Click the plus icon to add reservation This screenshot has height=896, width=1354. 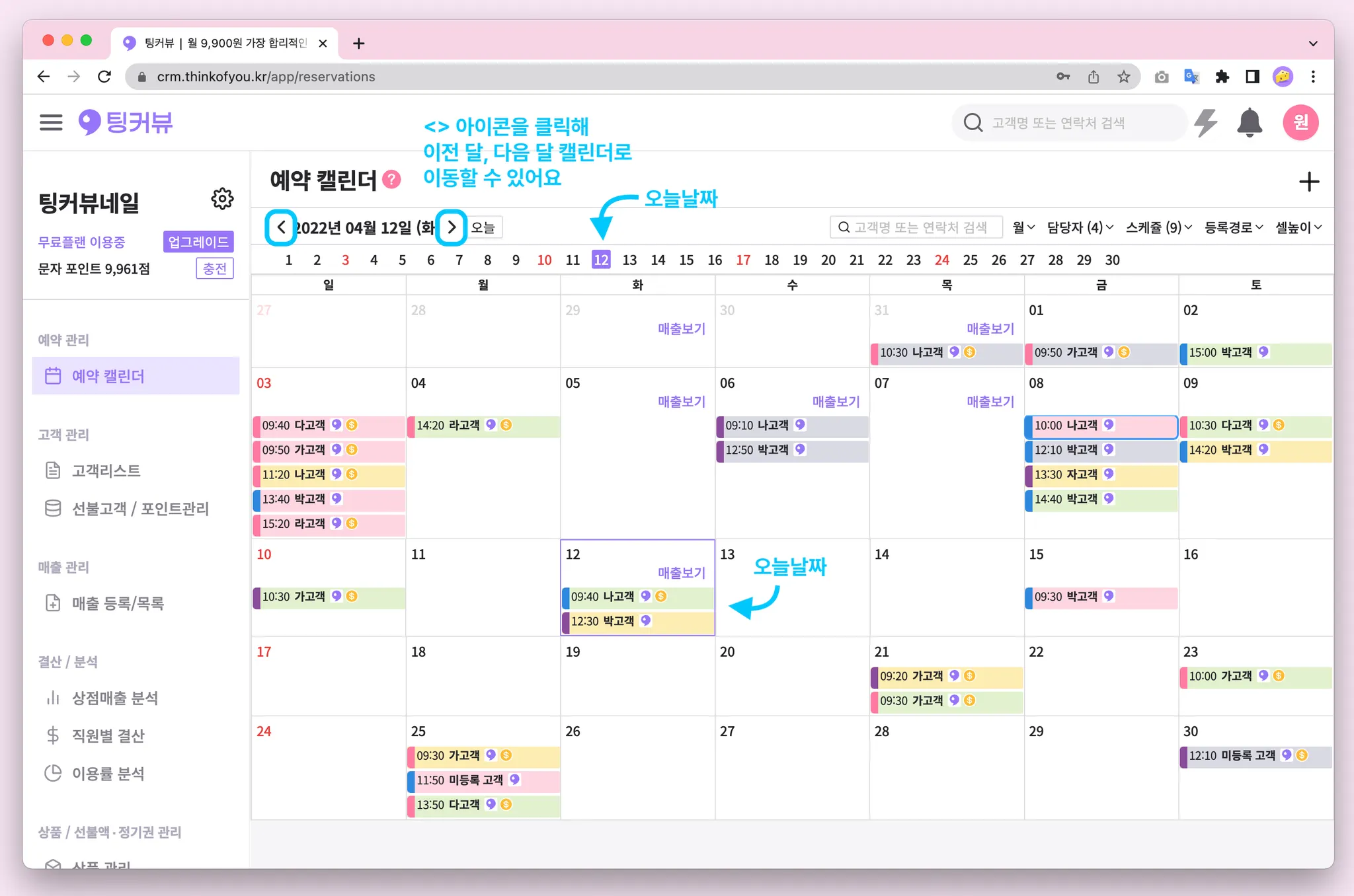(1308, 182)
